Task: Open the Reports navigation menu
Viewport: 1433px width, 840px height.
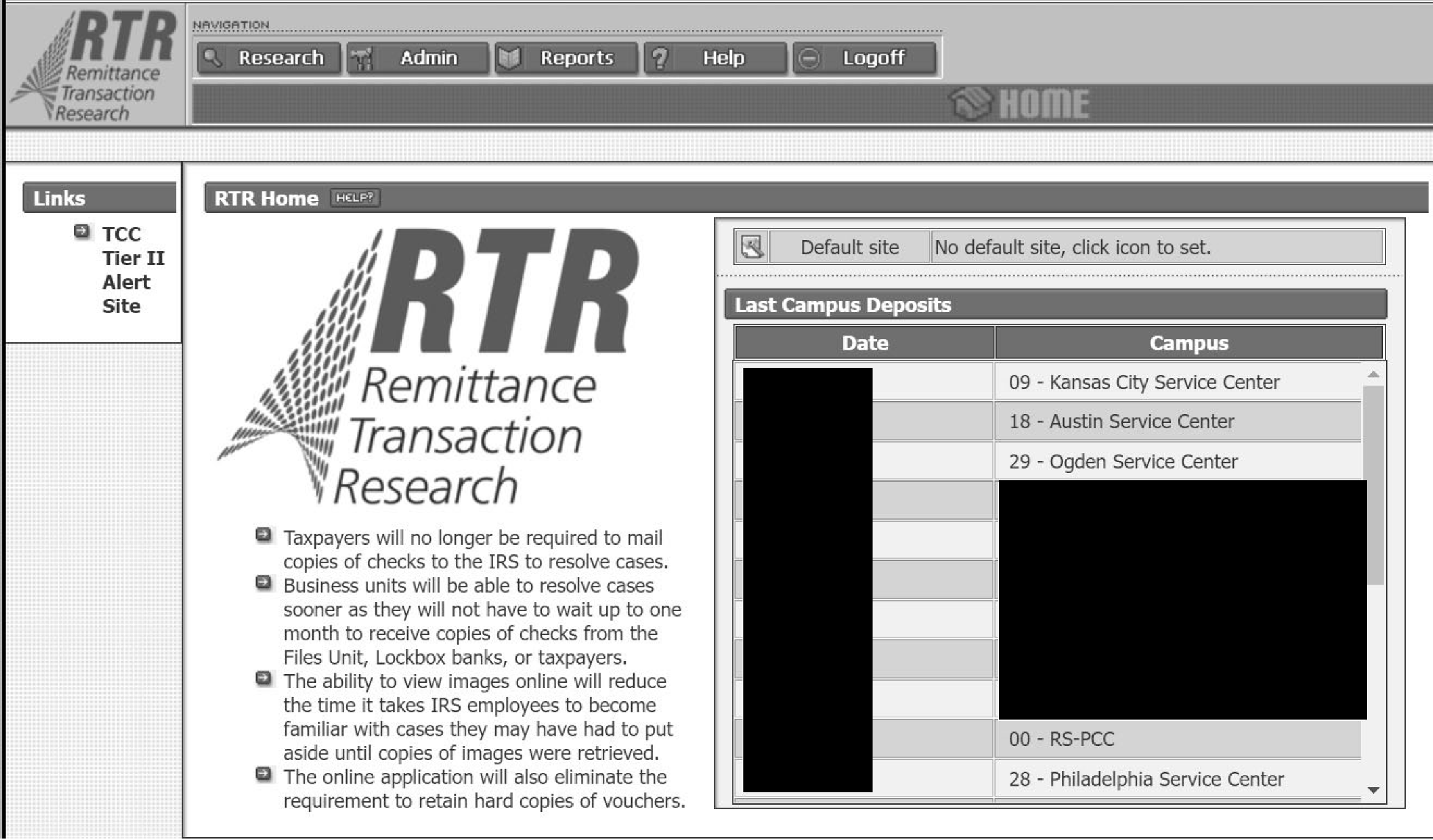Action: point(576,58)
